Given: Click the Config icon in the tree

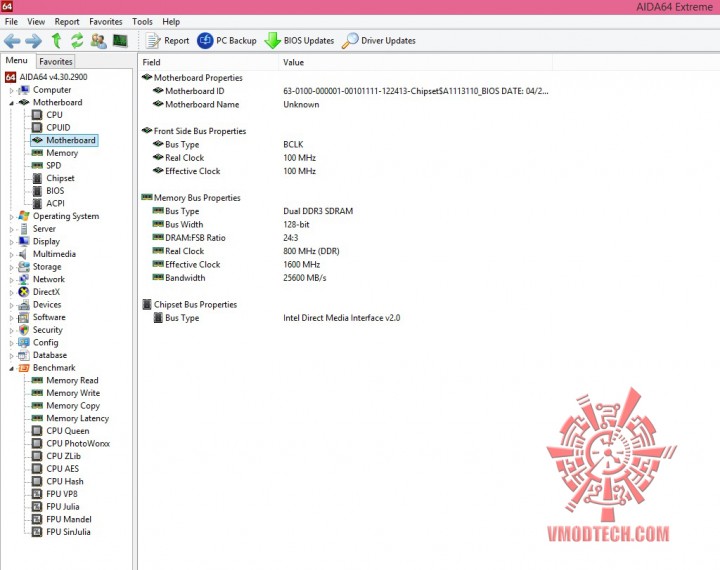Looking at the screenshot, I should click(x=24, y=343).
